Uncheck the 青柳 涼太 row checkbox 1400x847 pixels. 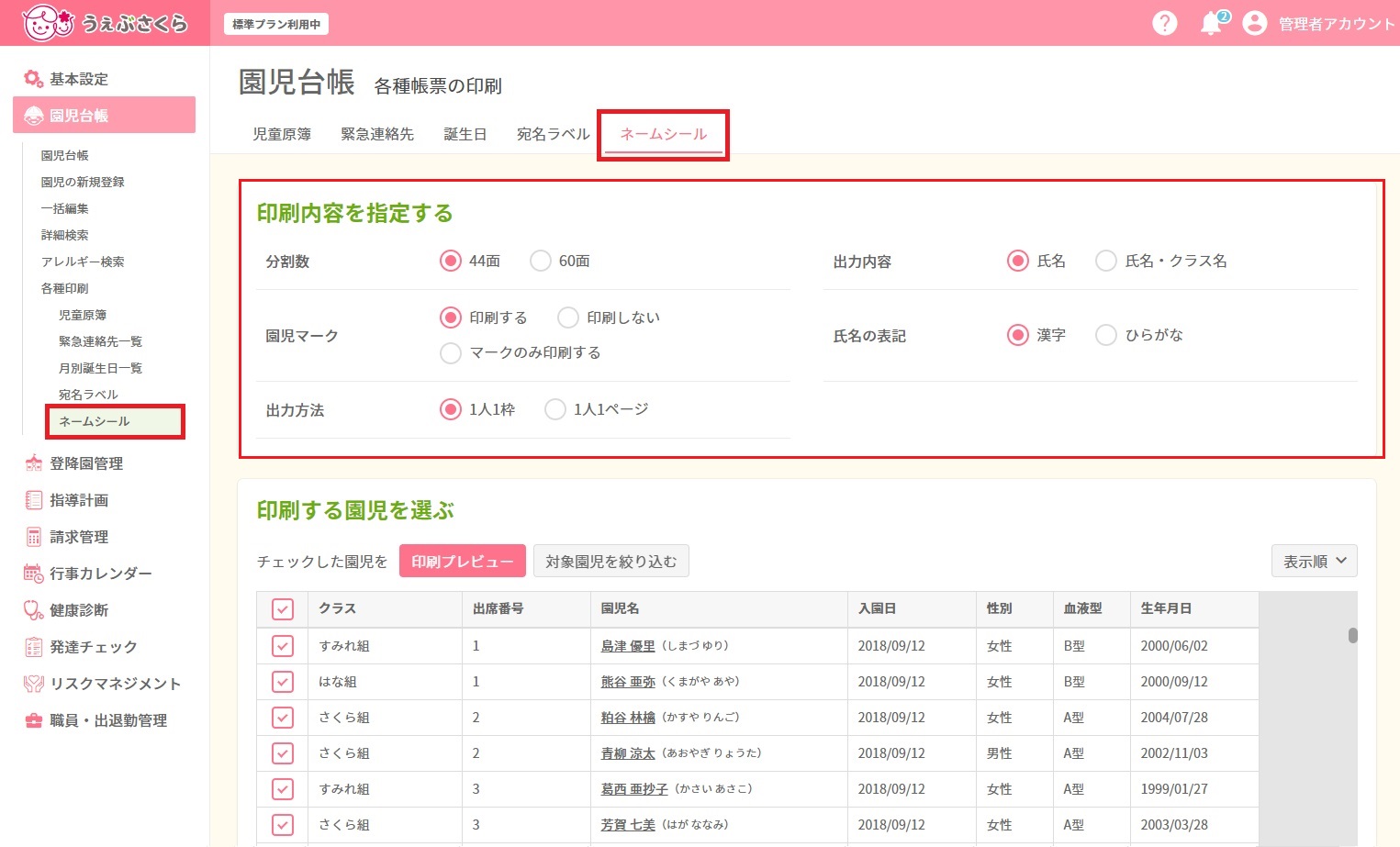point(283,753)
